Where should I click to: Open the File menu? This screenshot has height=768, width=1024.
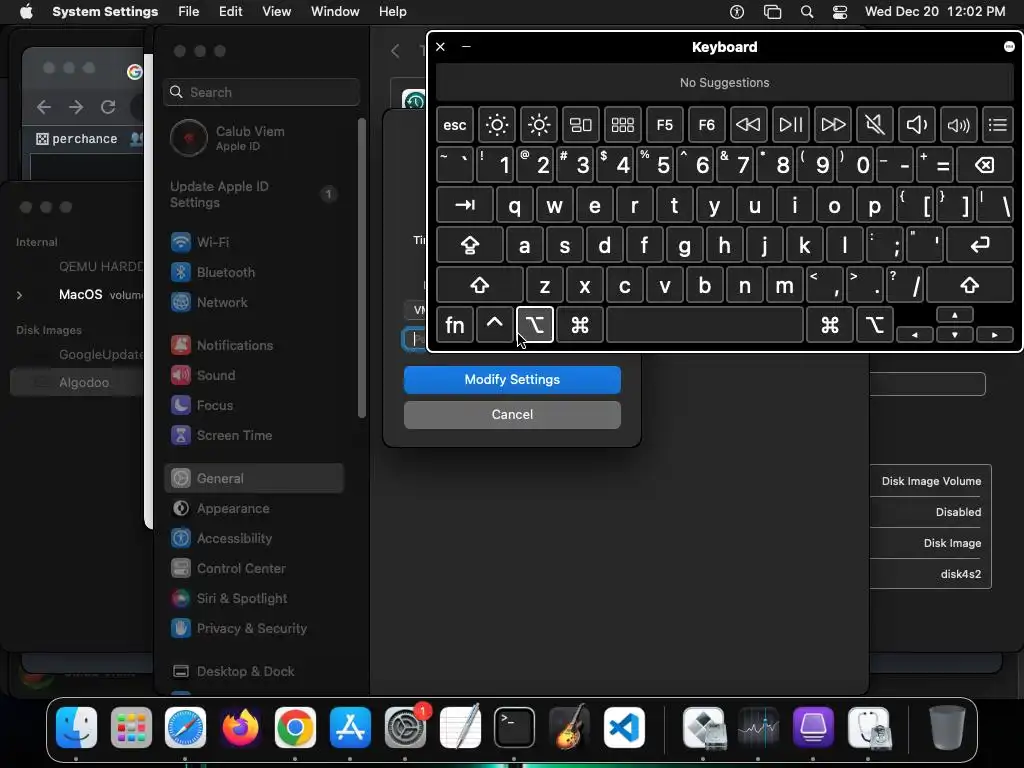(188, 12)
